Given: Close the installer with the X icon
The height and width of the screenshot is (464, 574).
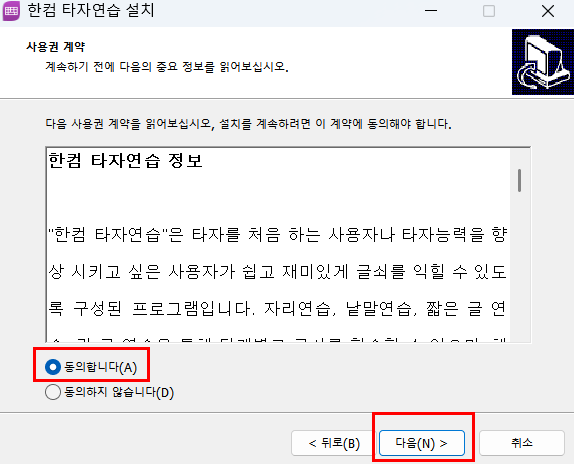Looking at the screenshot, I should coord(548,11).
